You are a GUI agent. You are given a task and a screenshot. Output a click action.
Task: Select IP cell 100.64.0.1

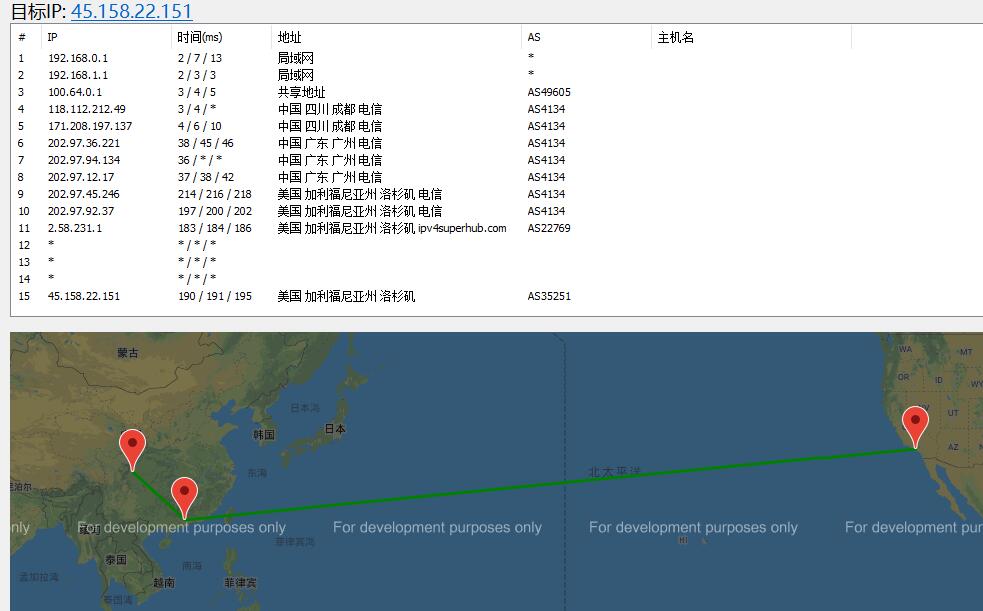[75, 91]
